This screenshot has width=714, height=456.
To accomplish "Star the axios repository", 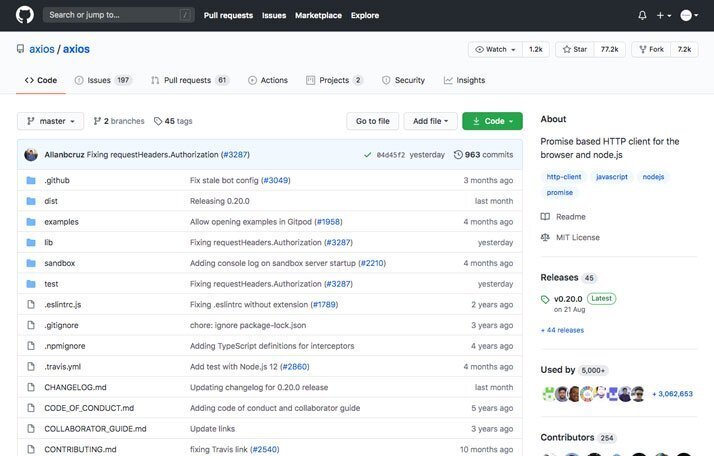I will pyautogui.click(x=575, y=49).
